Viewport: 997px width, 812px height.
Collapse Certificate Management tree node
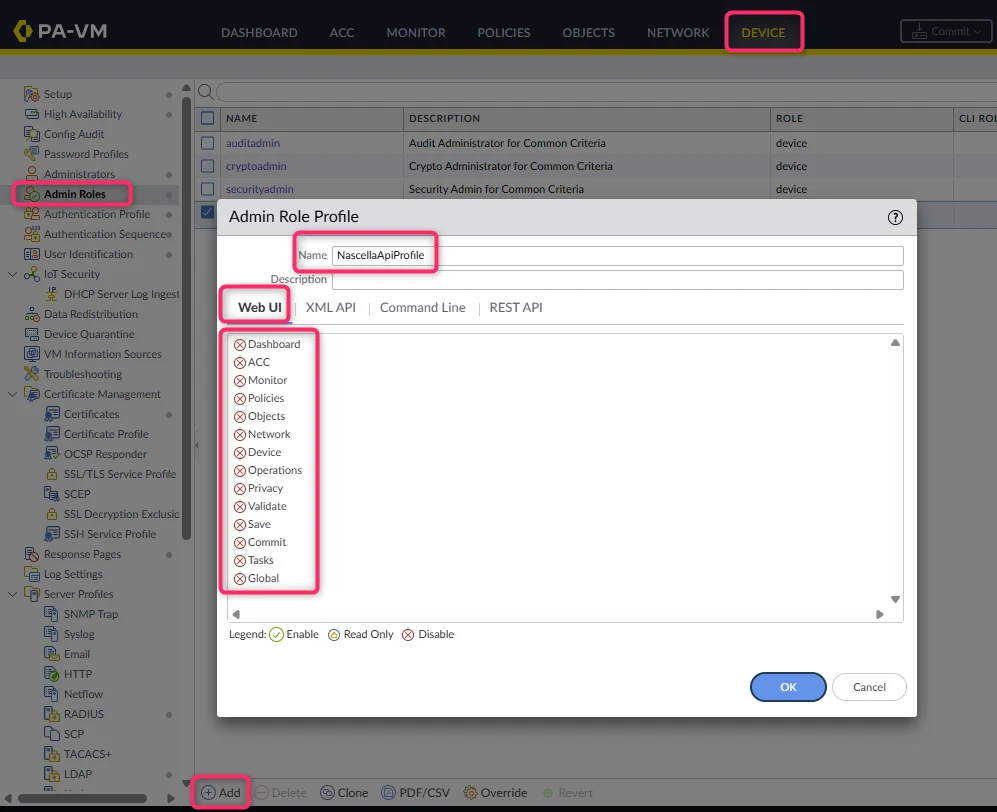(x=12, y=394)
